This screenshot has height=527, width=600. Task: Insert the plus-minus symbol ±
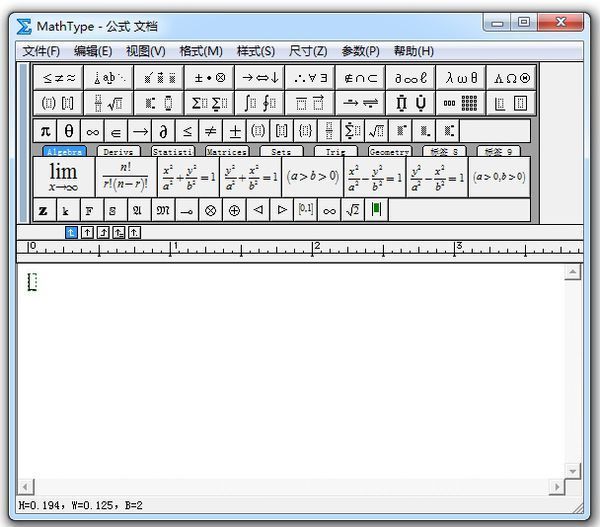[x=234, y=131]
